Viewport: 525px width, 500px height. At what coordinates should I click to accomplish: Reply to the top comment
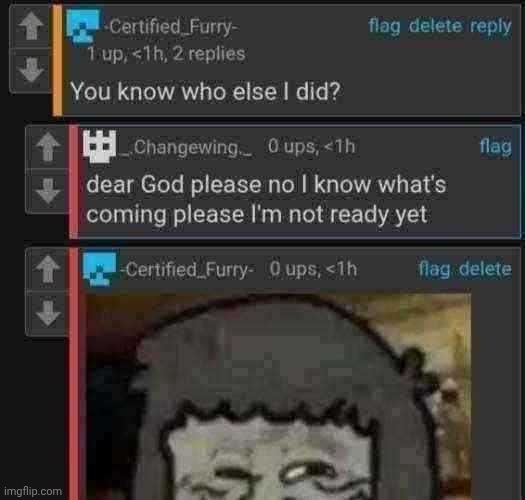[x=491, y=26]
